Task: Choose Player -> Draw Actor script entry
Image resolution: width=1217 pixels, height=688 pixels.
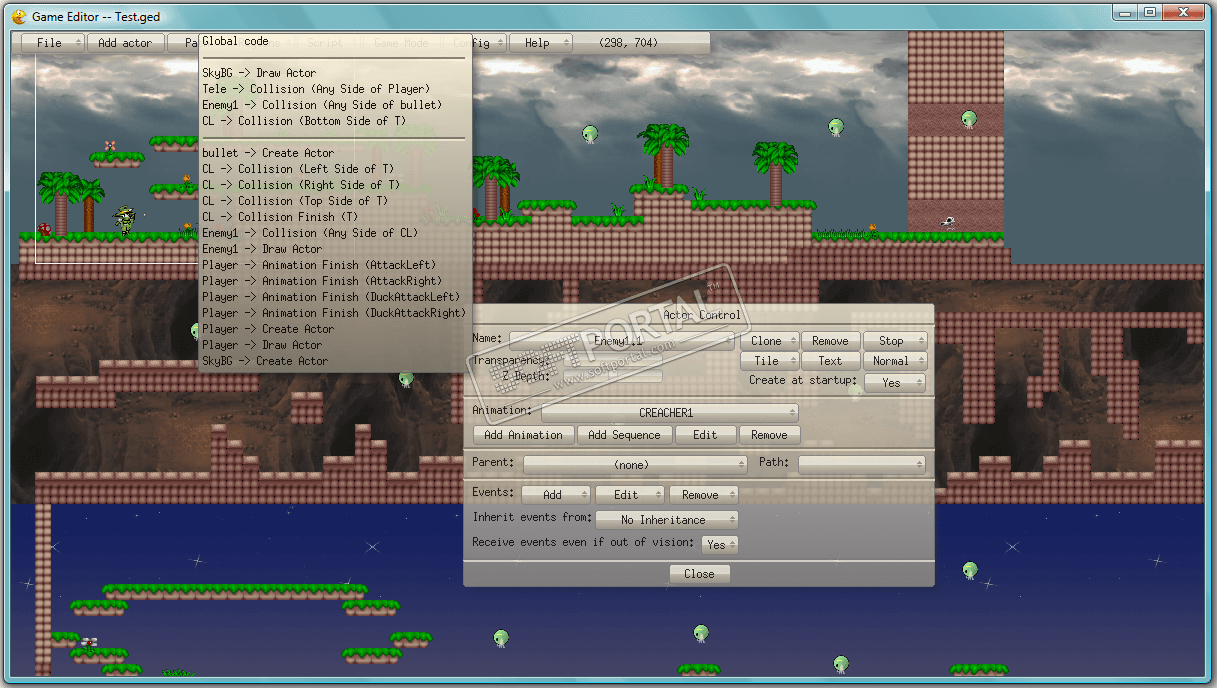Action: [x=262, y=345]
